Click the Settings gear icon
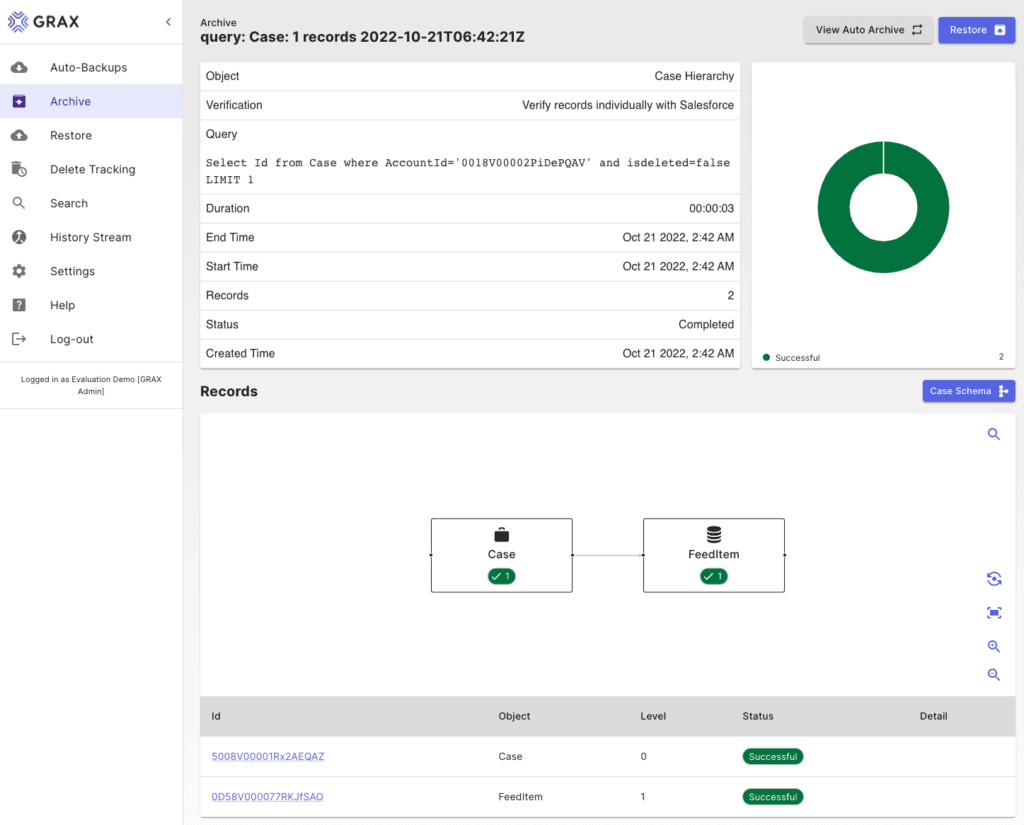Viewport: 1024px width, 825px height. (20, 271)
